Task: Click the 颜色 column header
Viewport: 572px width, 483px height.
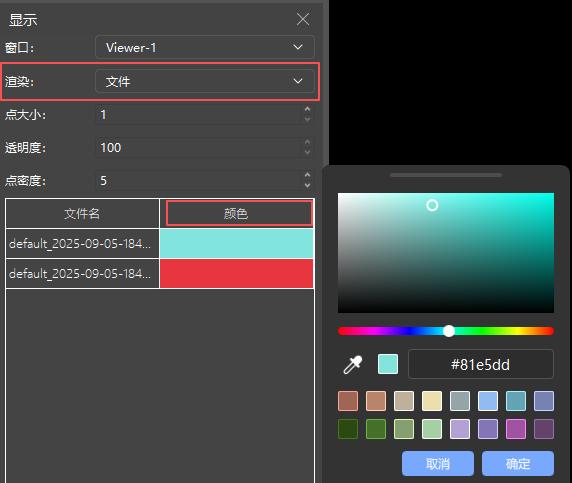Action: click(236, 213)
